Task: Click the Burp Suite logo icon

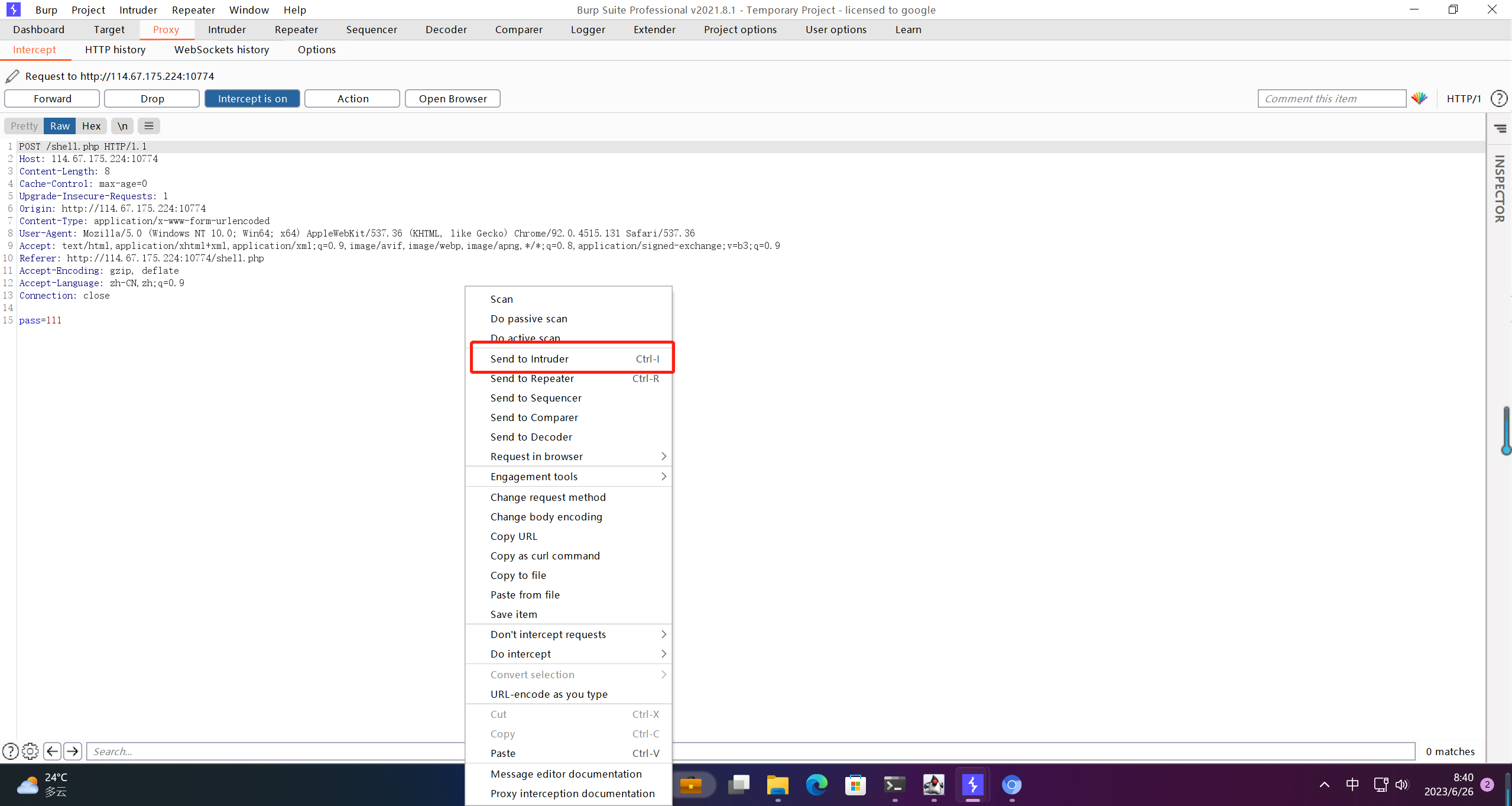Action: [13, 9]
